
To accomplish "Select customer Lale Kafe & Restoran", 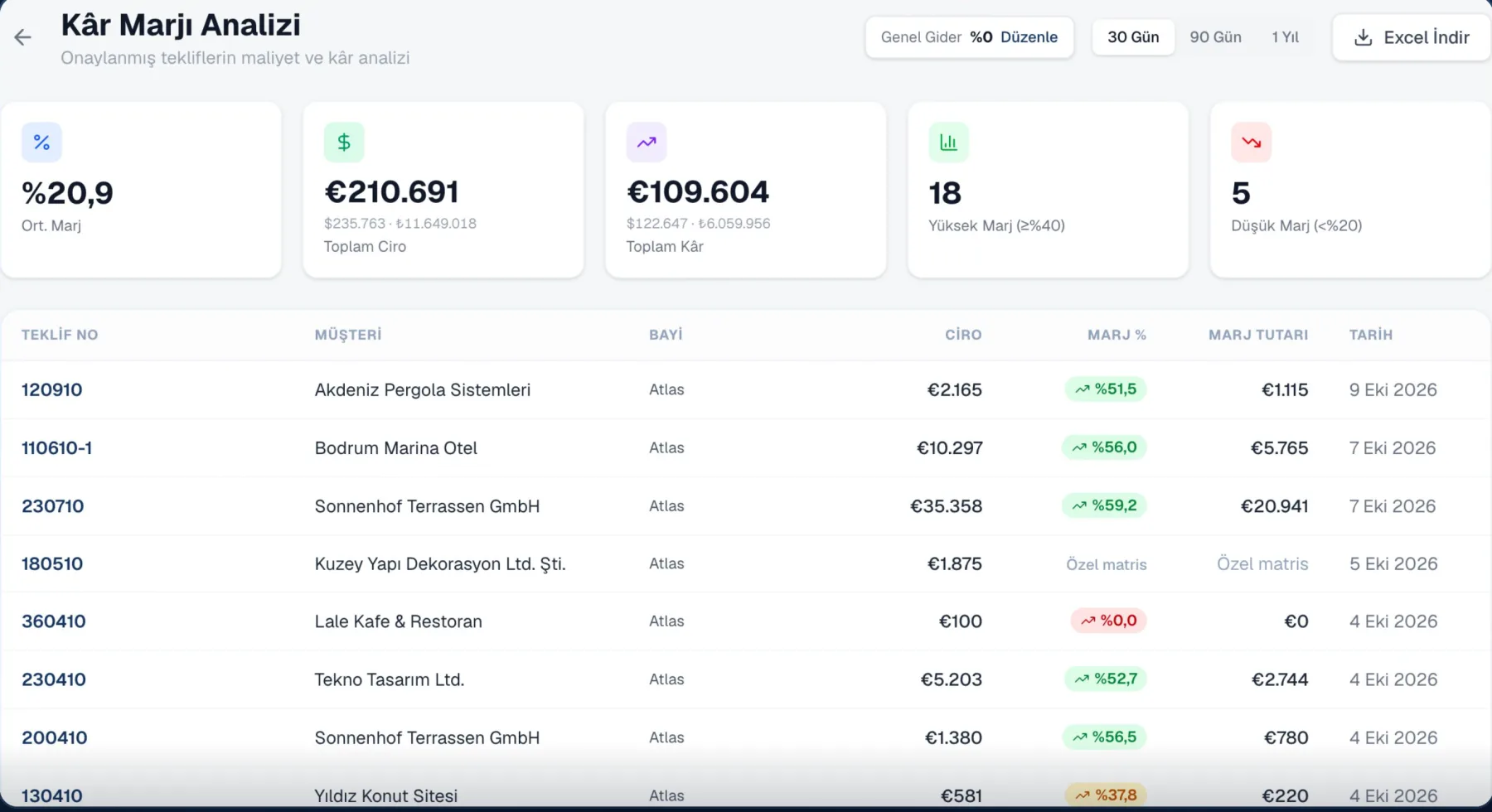I will 399,621.
